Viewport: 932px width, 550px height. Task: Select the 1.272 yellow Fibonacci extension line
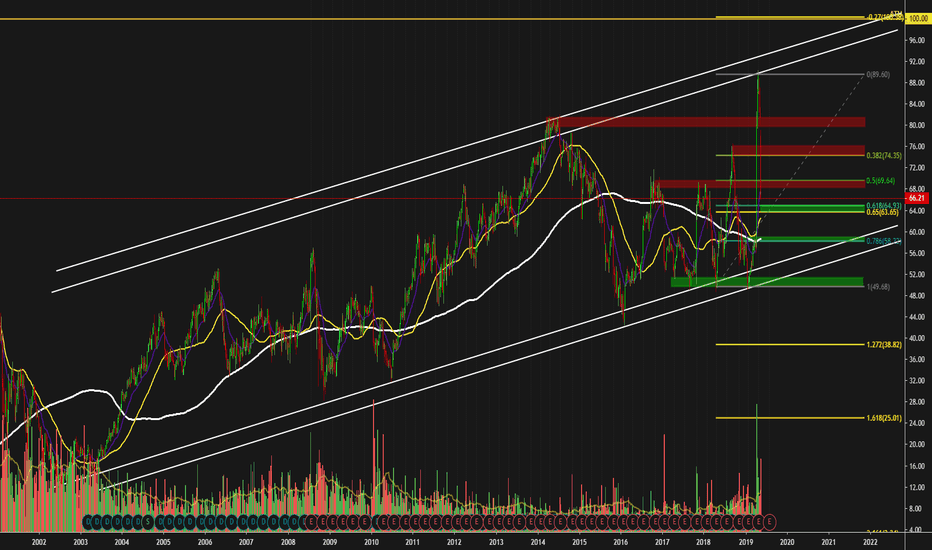pyautogui.click(x=791, y=344)
